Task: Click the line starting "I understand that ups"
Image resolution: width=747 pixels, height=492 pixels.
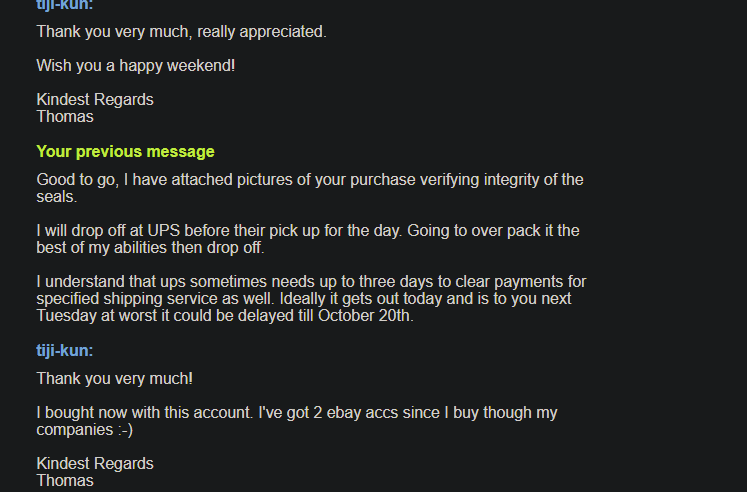Action: tap(311, 281)
